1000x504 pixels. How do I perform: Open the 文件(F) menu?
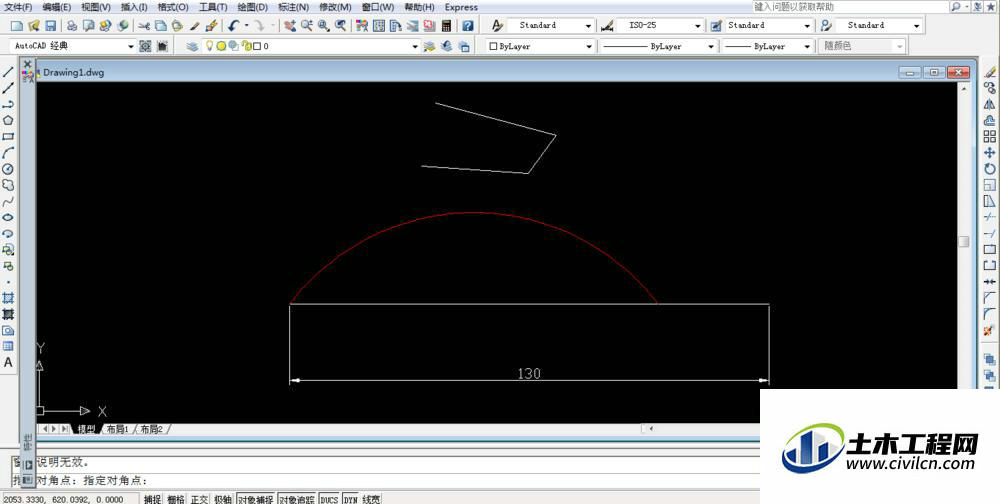pyautogui.click(x=18, y=7)
